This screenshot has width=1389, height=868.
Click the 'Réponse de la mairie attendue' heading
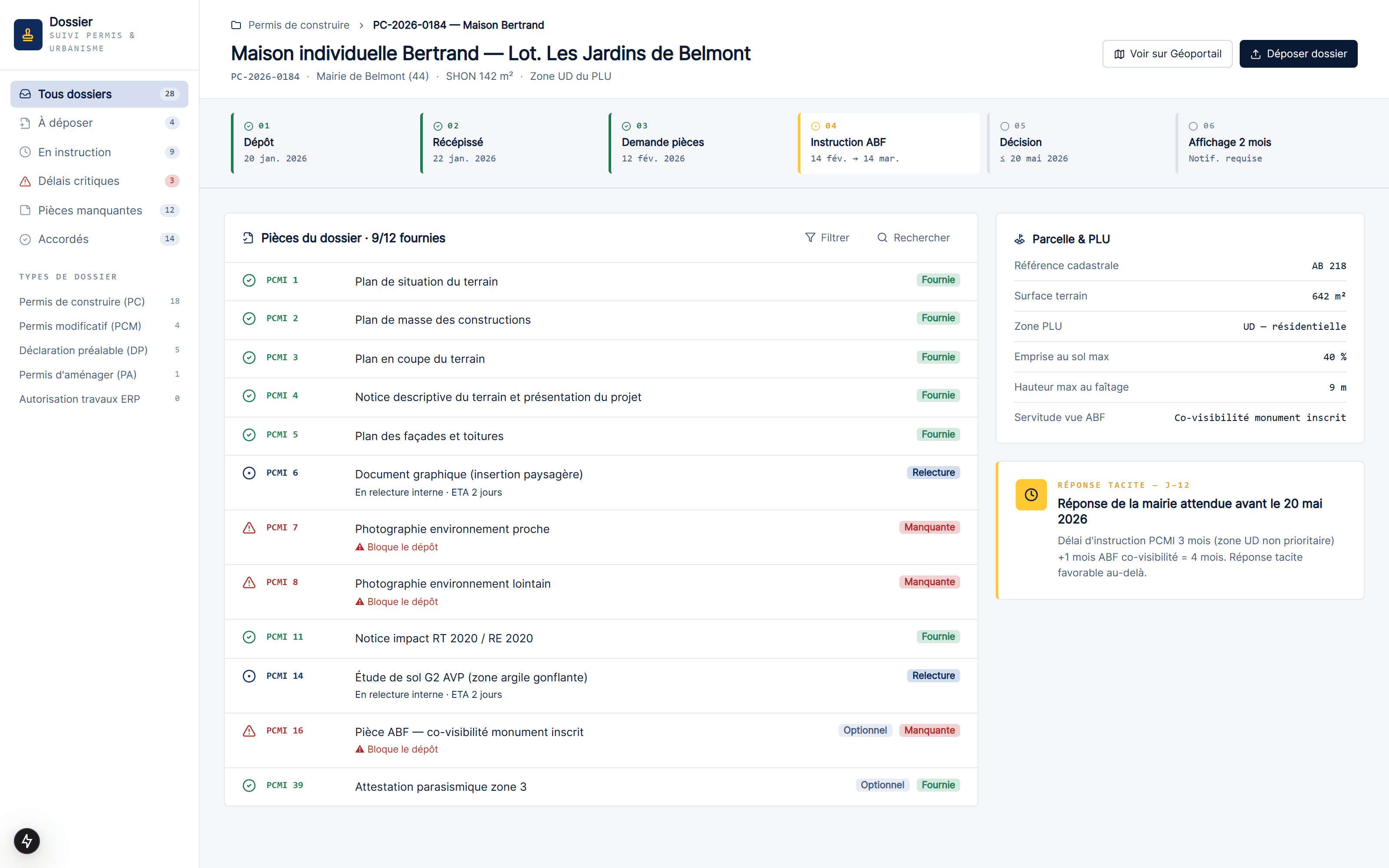pyautogui.click(x=1190, y=511)
